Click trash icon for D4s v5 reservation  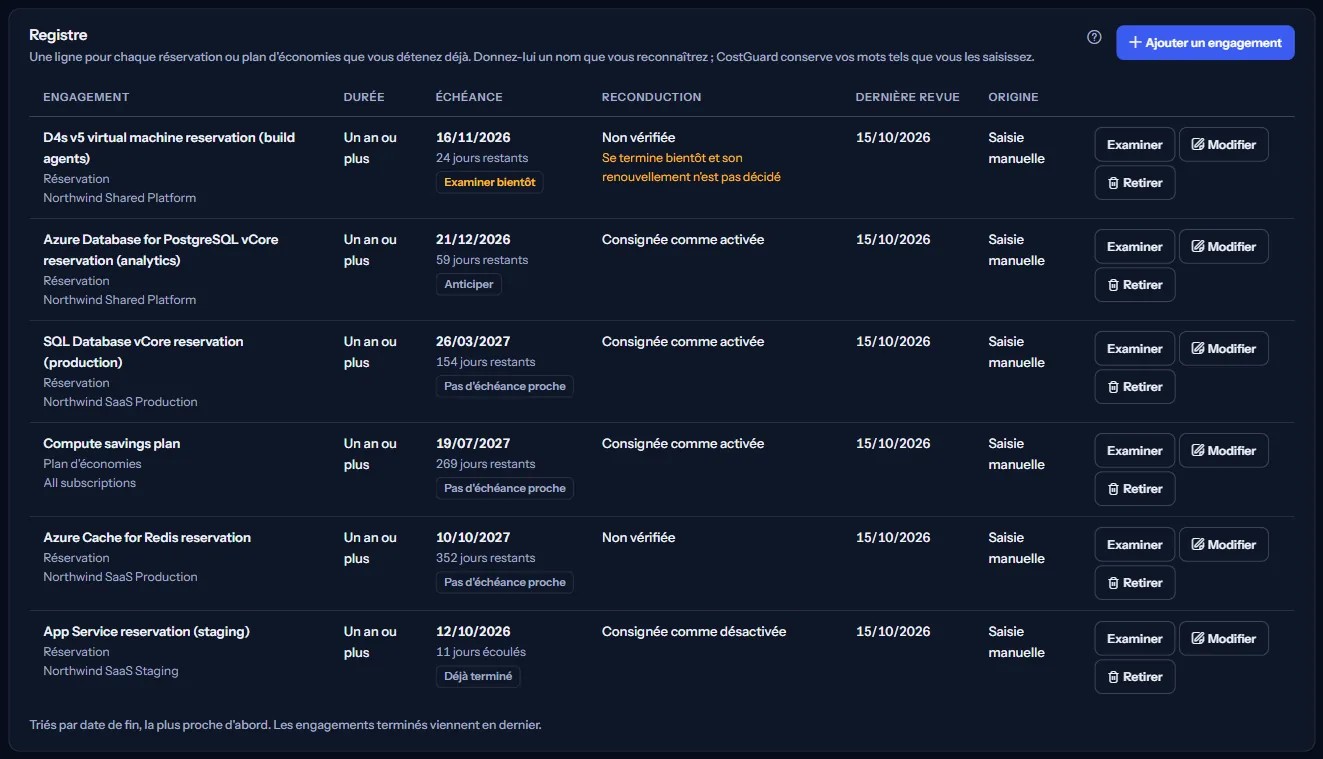pos(1113,183)
